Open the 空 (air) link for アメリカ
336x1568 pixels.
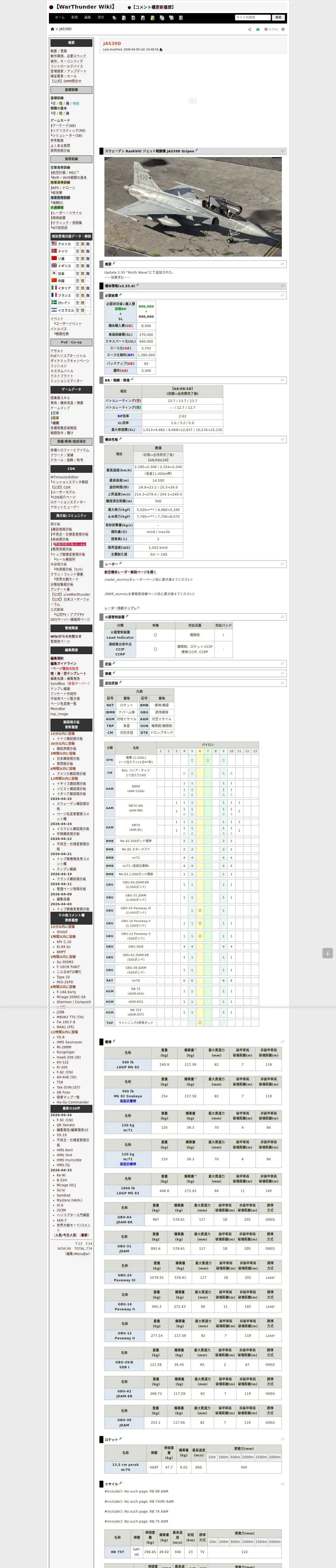tap(77, 244)
